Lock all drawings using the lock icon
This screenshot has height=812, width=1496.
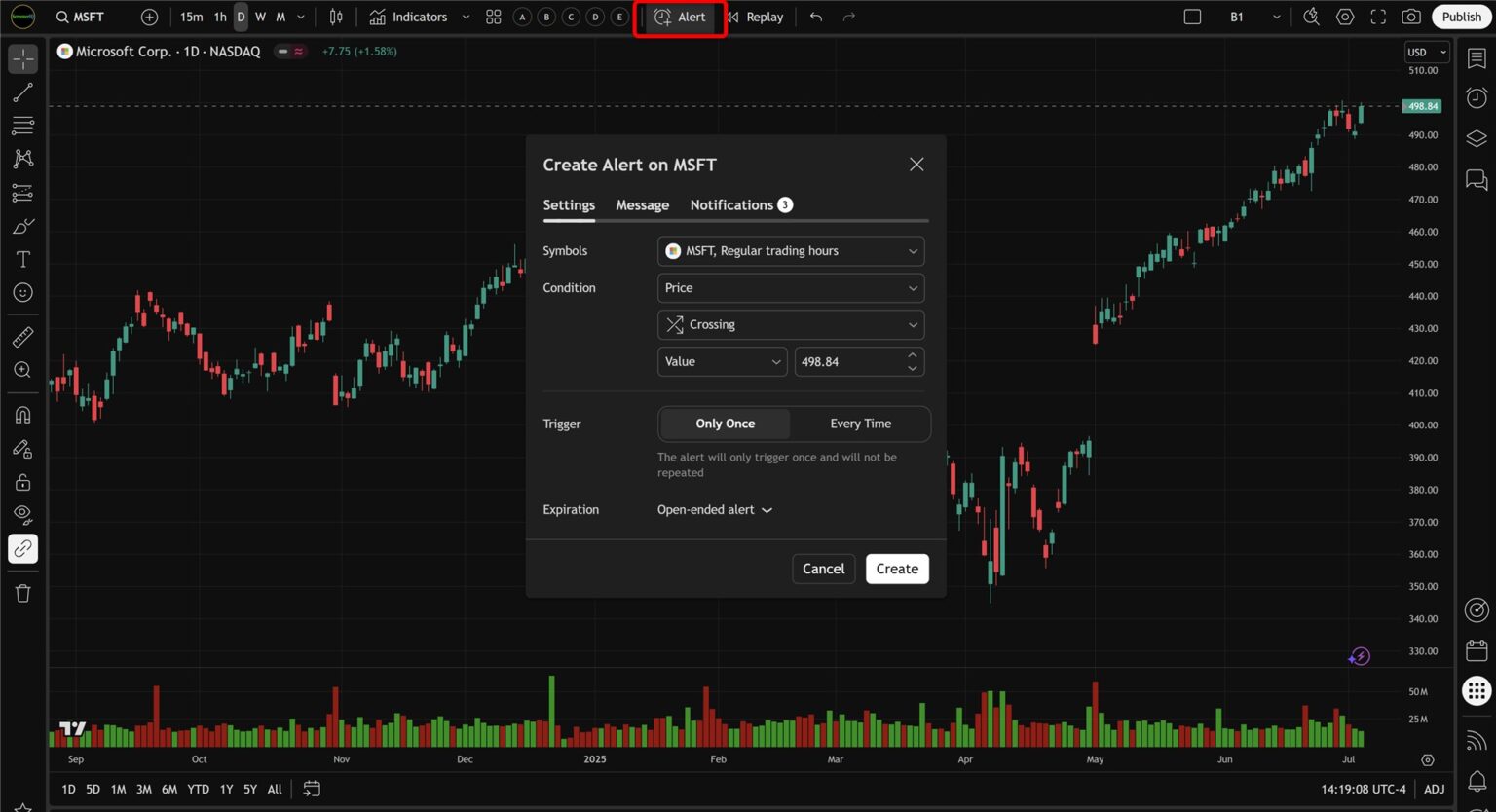point(22,481)
